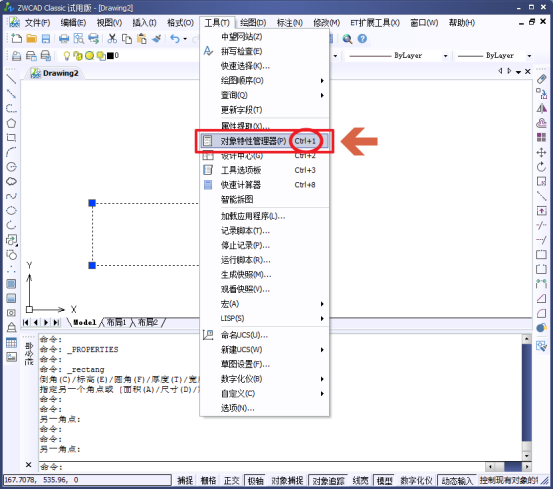Expand the 绘图顺序(O) submenu arrow
Screen dimensions: 554x490
[322, 81]
